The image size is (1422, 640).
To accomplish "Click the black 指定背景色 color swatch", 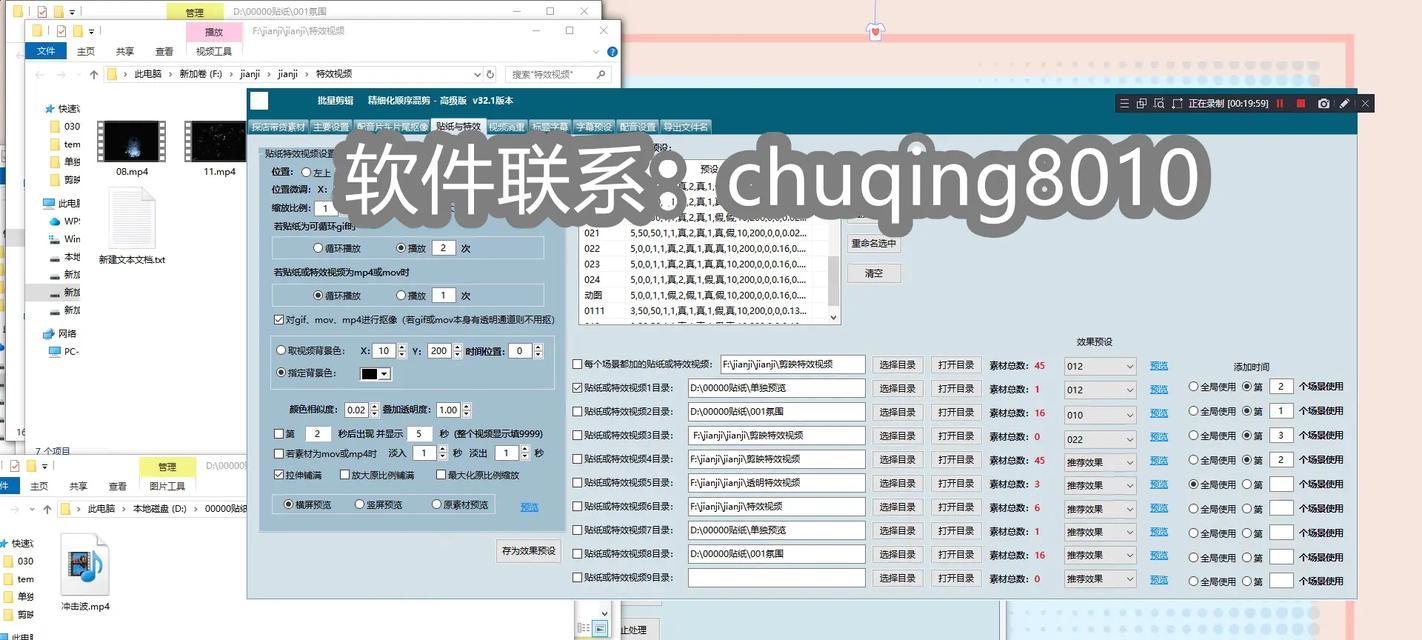I will click(369, 374).
